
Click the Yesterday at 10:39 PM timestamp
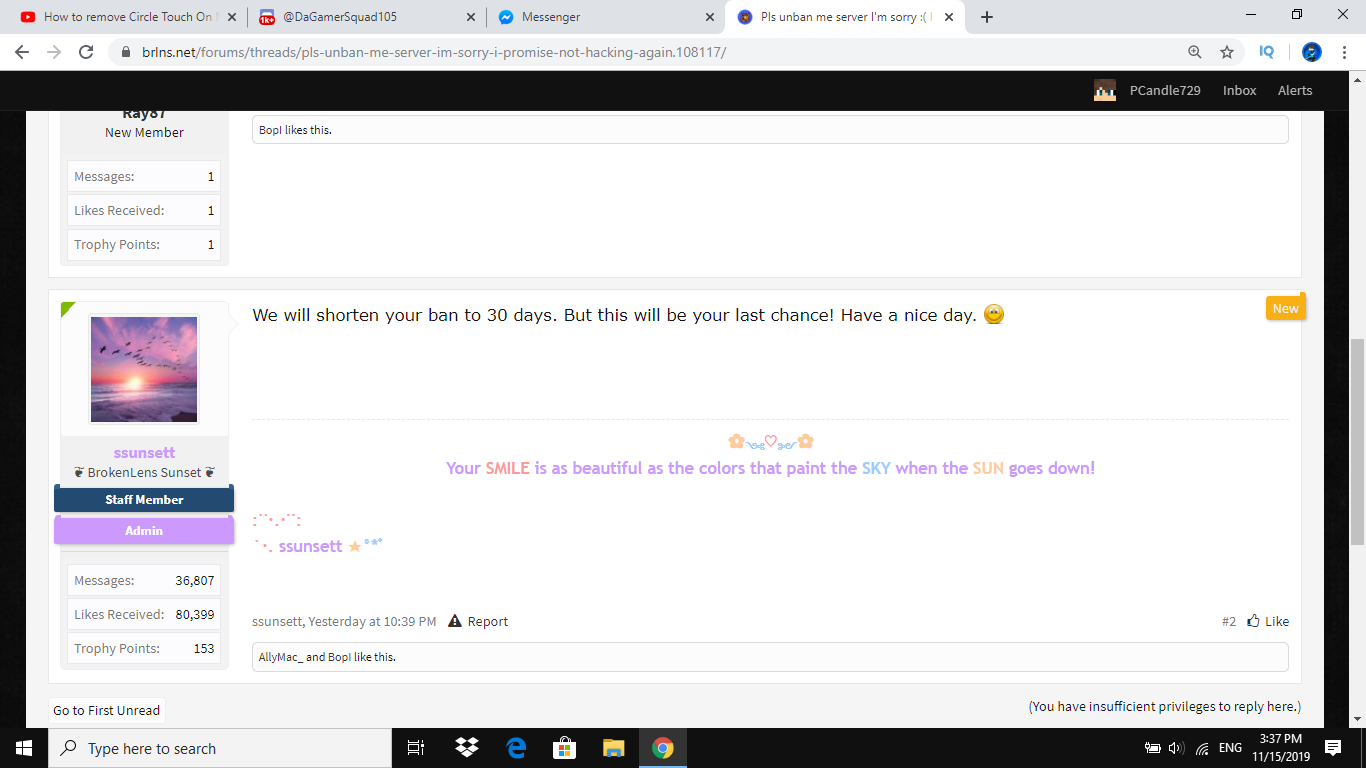(x=372, y=621)
